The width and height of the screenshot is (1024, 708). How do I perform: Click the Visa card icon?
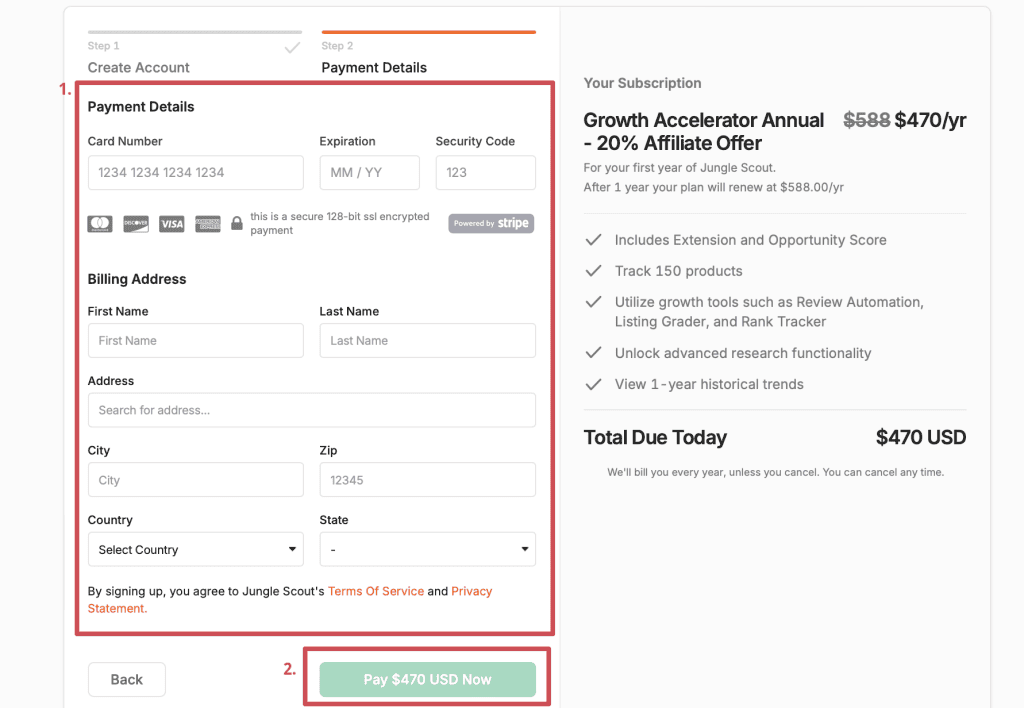(x=172, y=224)
